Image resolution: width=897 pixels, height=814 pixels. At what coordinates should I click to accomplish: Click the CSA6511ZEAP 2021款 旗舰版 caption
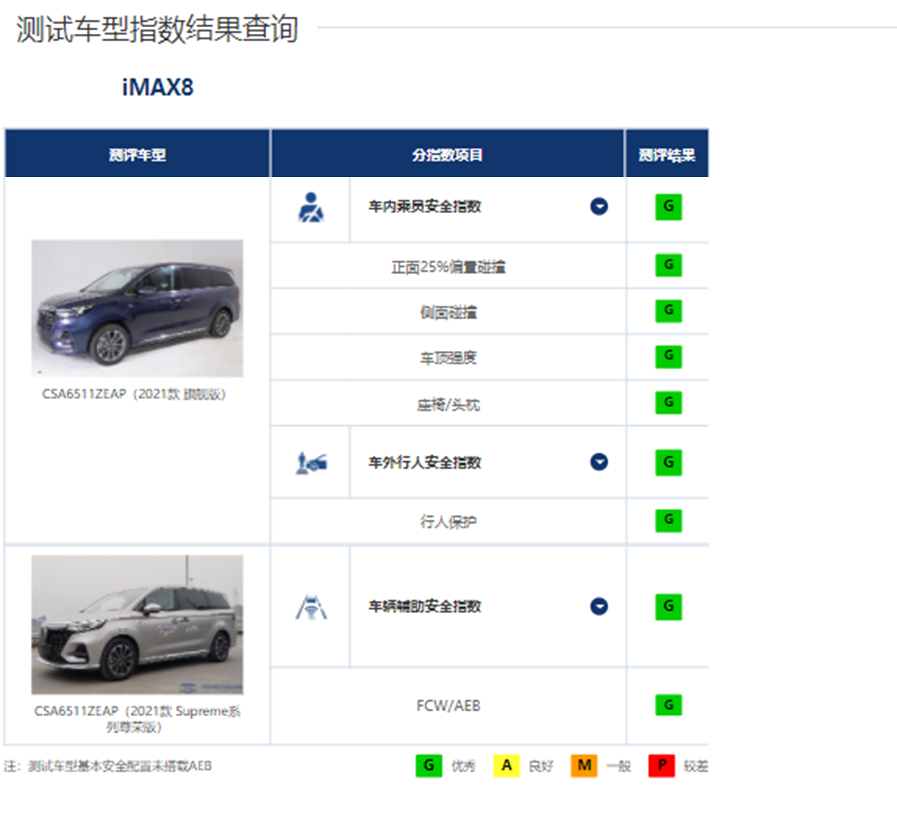(x=134, y=394)
